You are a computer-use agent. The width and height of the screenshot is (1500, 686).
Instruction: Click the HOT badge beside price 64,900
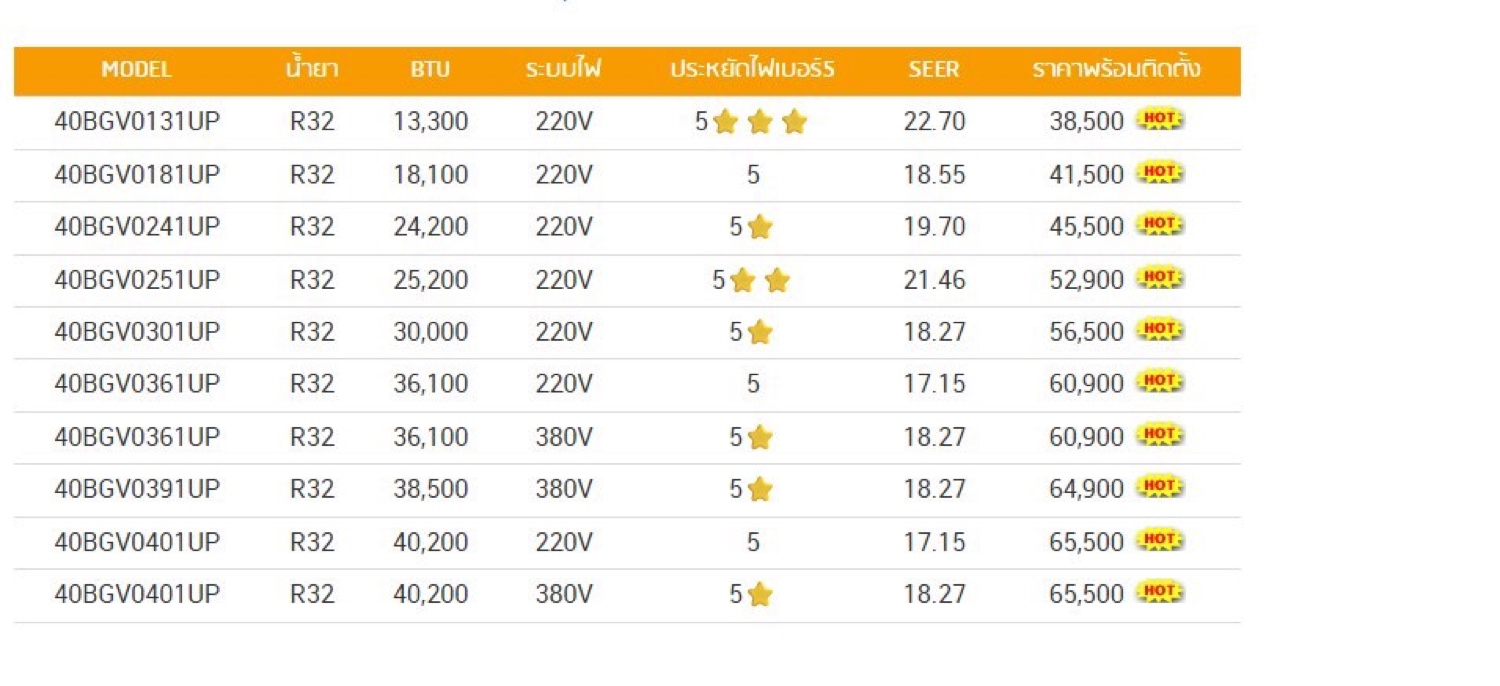1160,487
